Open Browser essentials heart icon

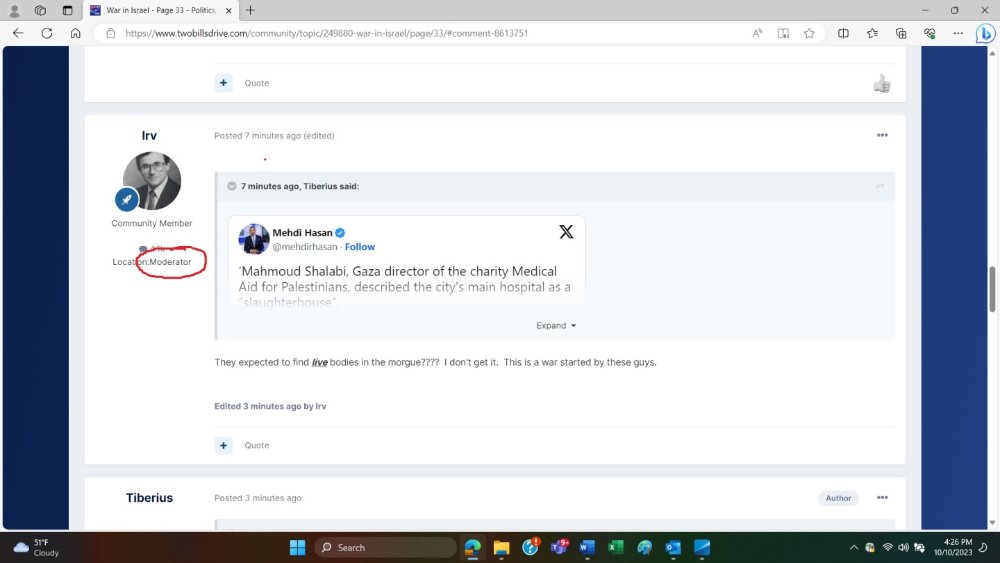click(929, 33)
